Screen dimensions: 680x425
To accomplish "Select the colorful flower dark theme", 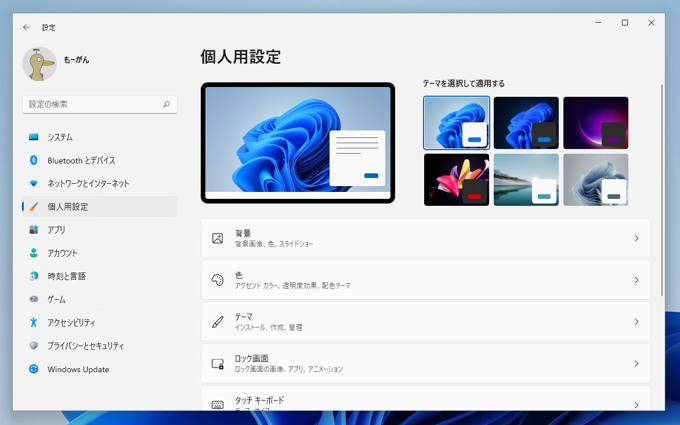I will (x=456, y=180).
